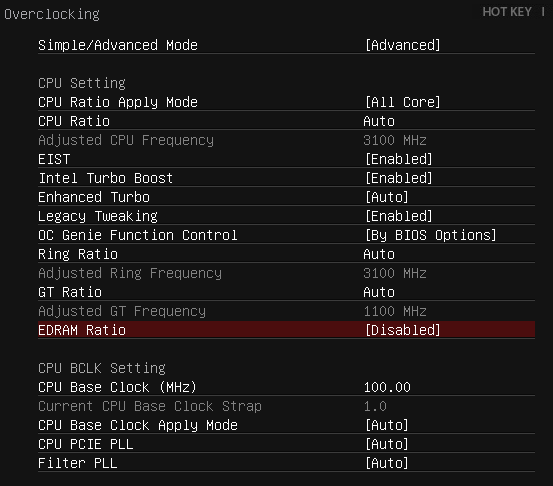Select the CPU Ratio setting label

click(74, 121)
